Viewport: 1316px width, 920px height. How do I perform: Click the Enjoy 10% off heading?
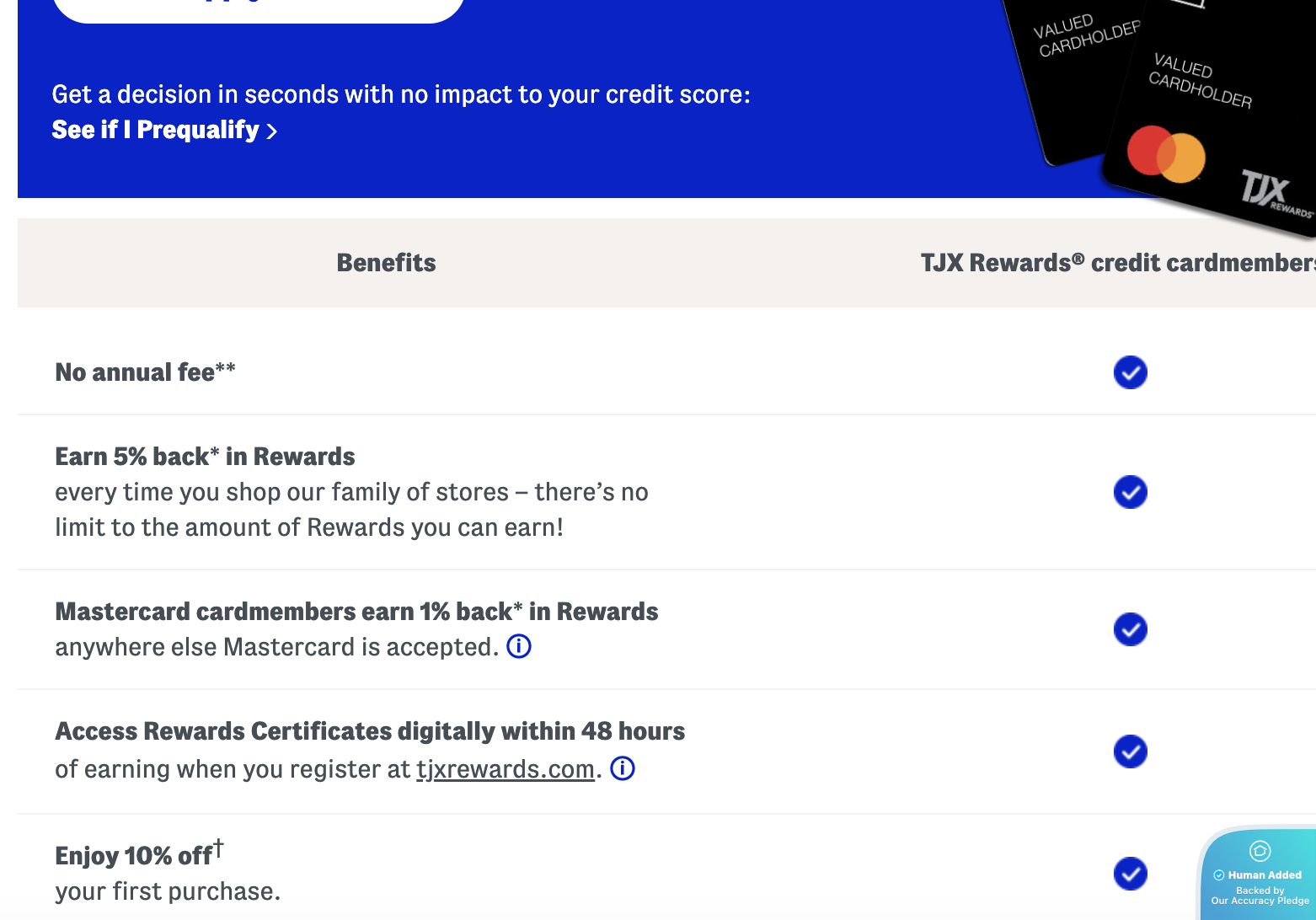coord(135,856)
